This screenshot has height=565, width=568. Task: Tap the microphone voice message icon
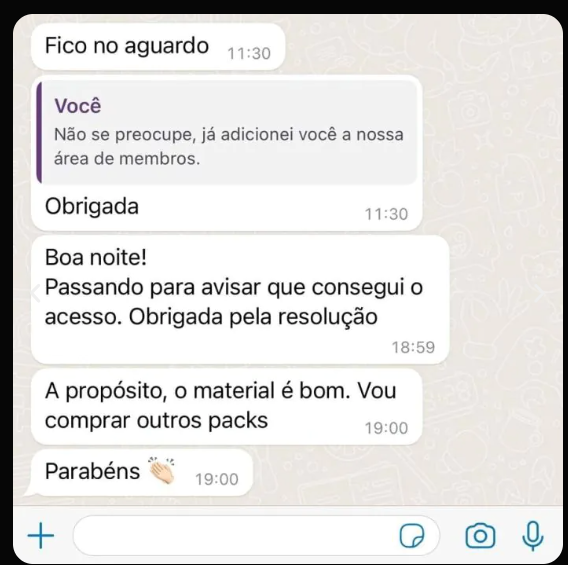point(532,536)
